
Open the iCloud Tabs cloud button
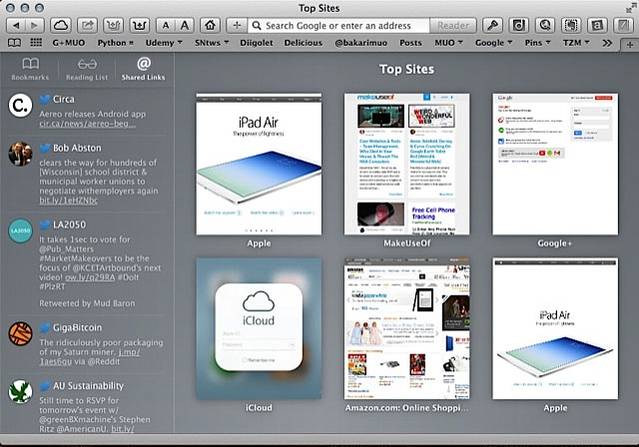coord(61,26)
